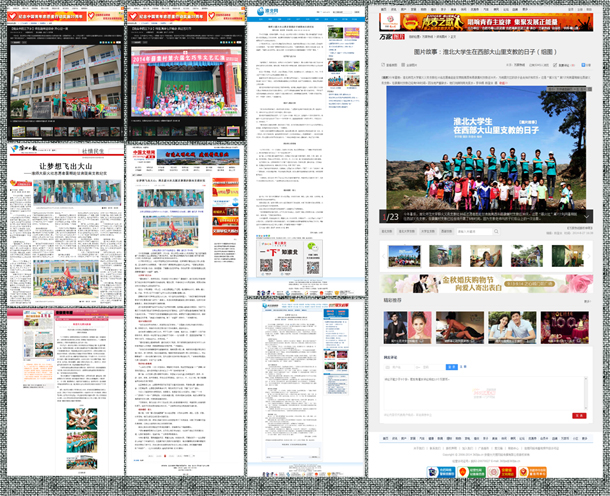610x496 pixels.
Task: Click the main group photo slideshow image
Action: pos(488,152)
